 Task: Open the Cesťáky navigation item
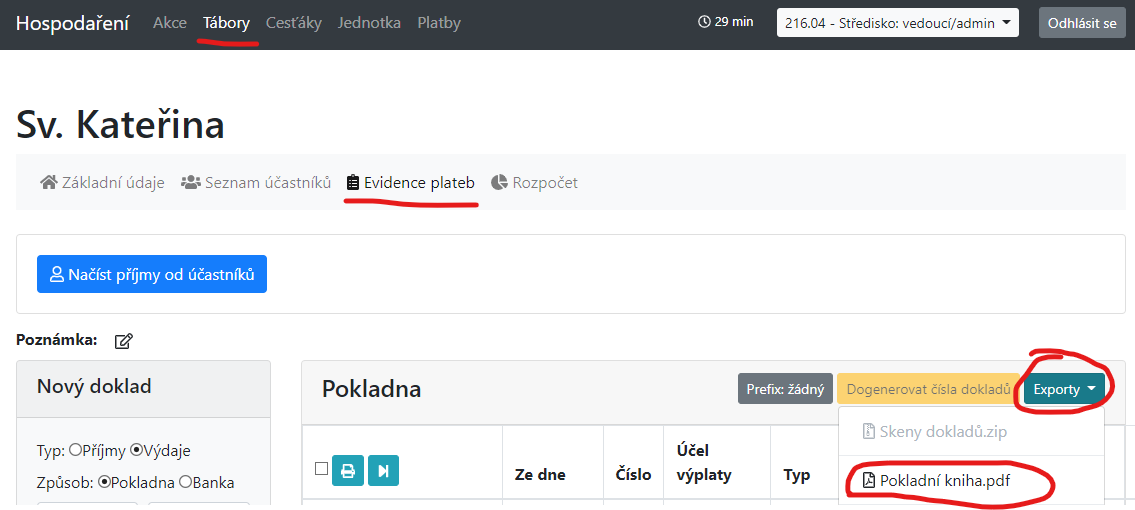pos(293,22)
